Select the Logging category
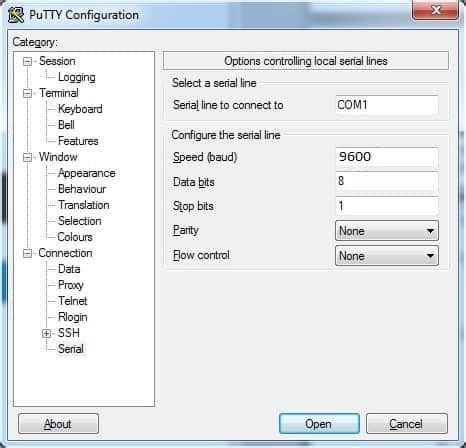466x448 pixels. pos(77,77)
